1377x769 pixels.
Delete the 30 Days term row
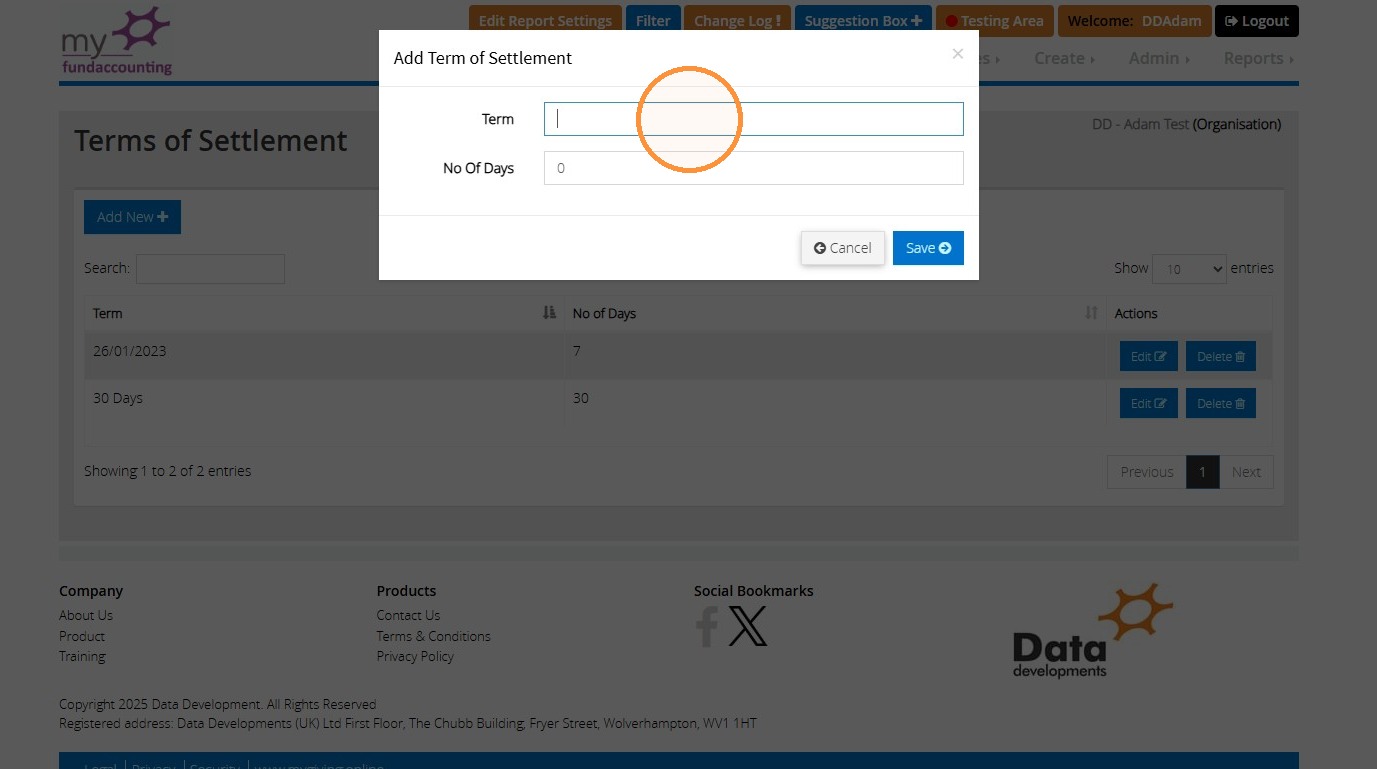(1221, 403)
